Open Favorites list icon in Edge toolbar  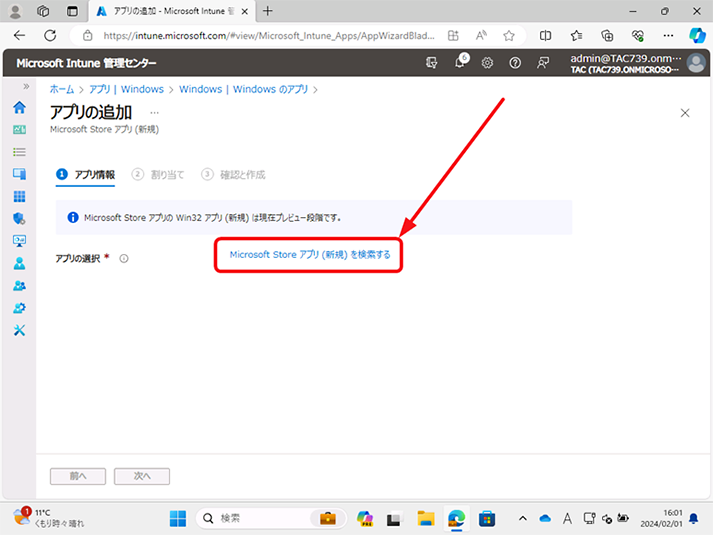tap(576, 35)
